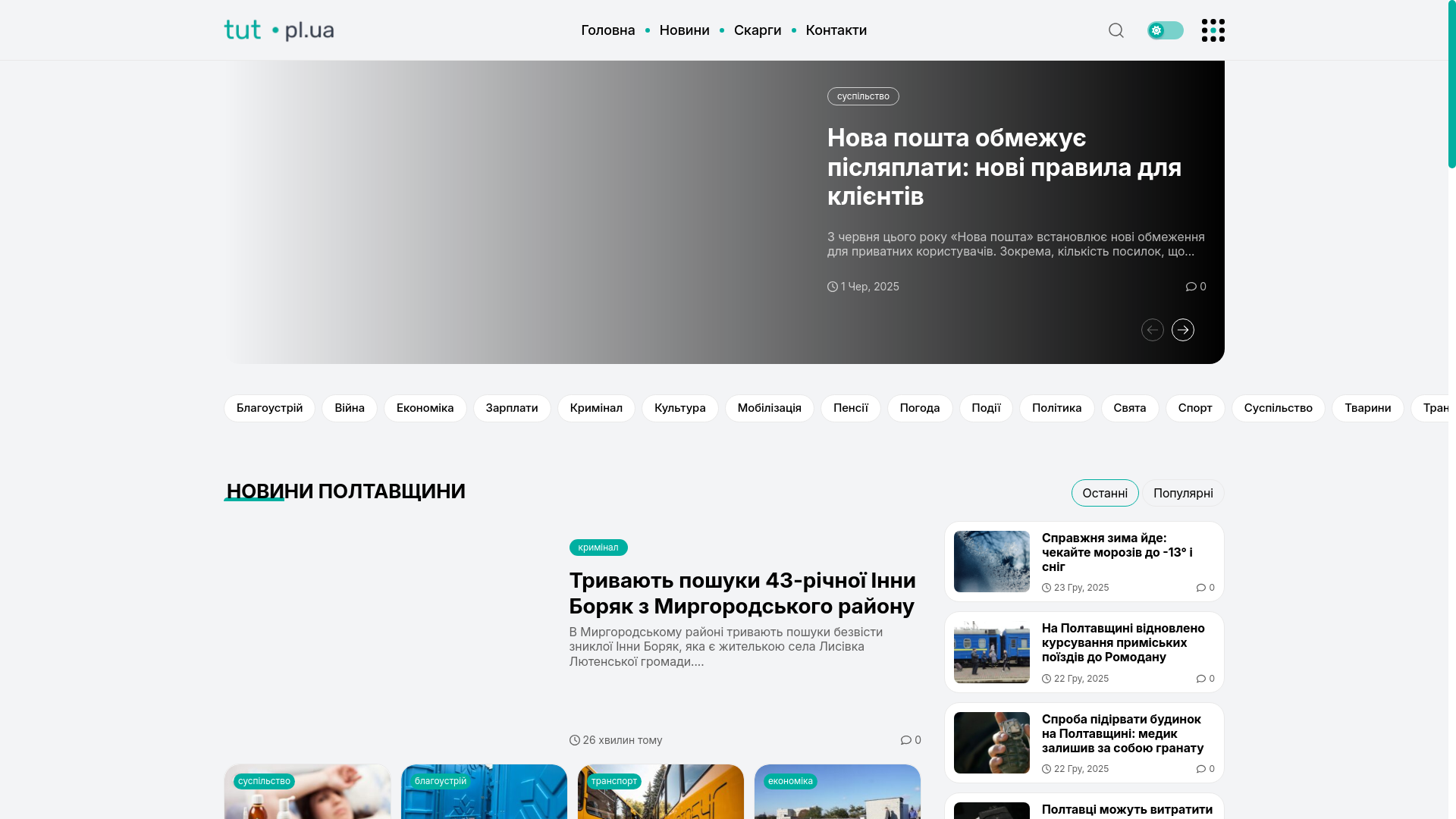This screenshot has width=1456, height=819.
Task: Click comment icon on Справжня зима card
Action: point(1200,588)
